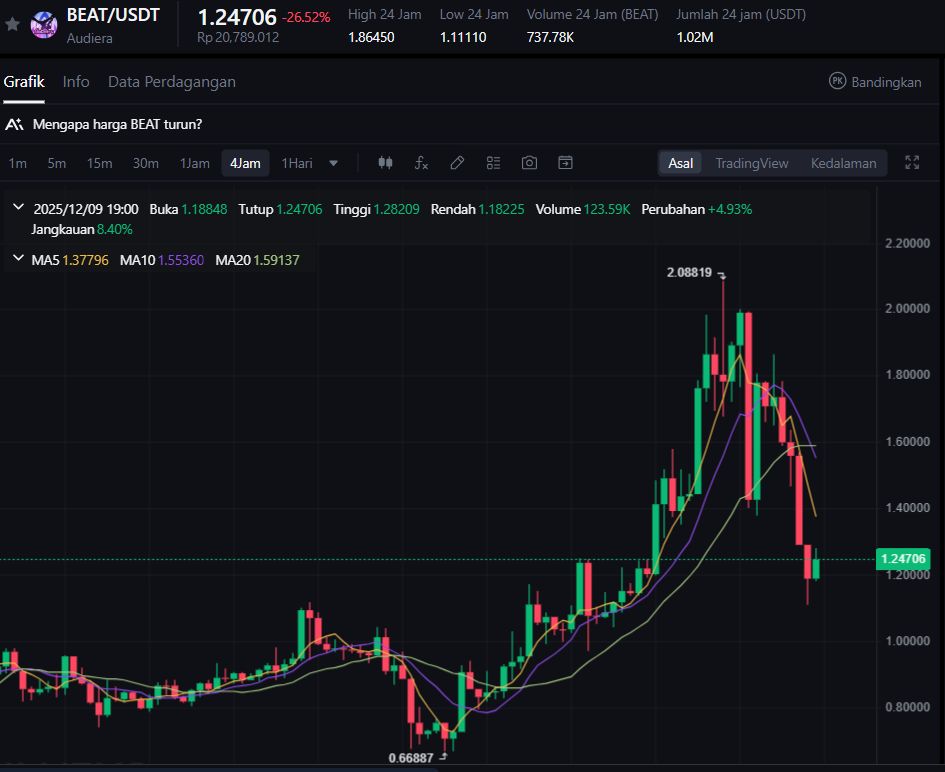
Task: Add BEAT/USDT to favorites with star icon
Action: click(13, 24)
